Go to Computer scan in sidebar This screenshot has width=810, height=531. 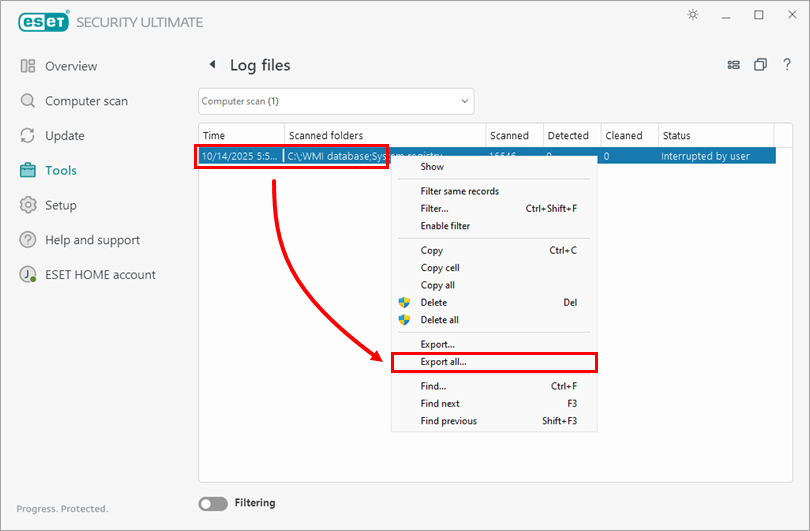click(x=86, y=101)
